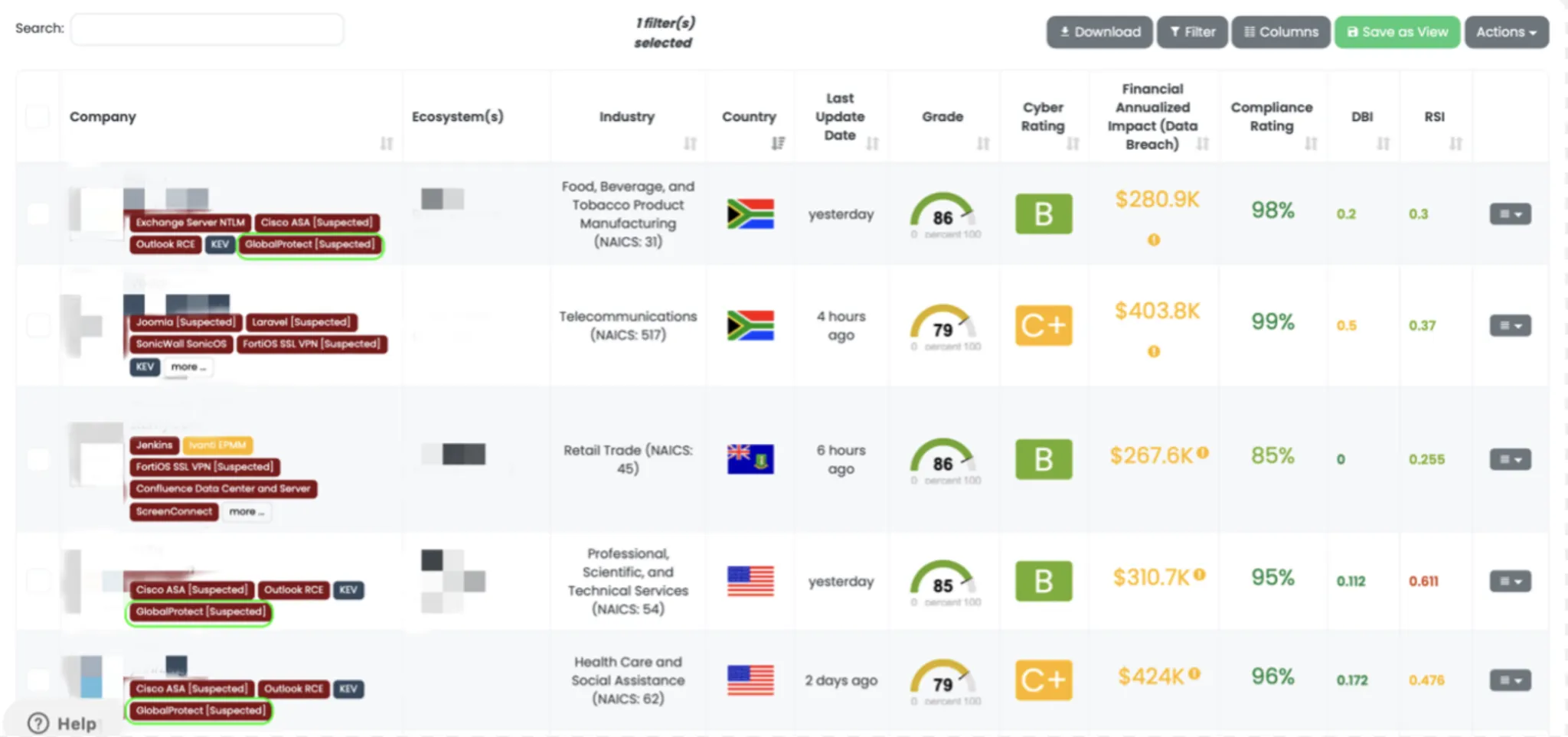Toggle the select-all checkbox in header
Viewport: 1568px width, 737px height.
(38, 116)
